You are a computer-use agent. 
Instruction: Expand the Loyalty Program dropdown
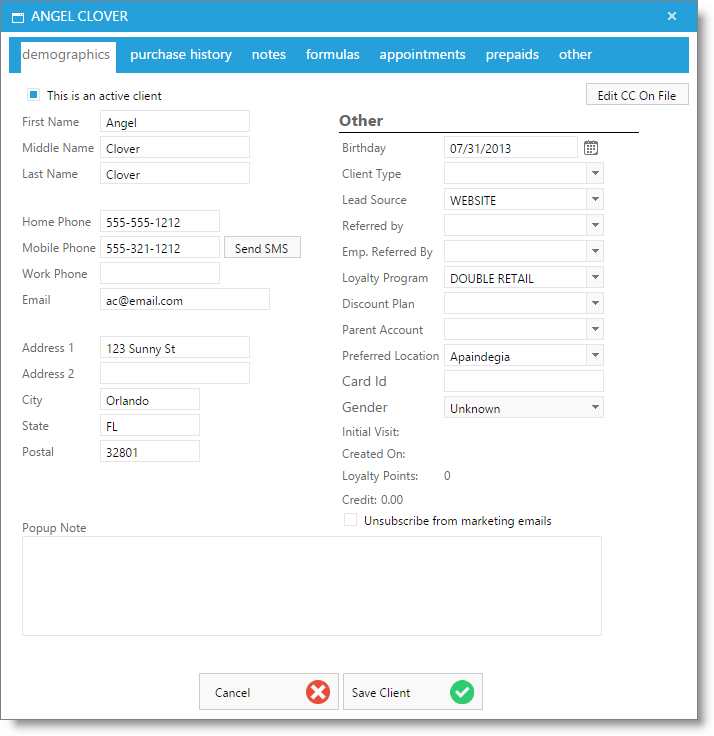coord(595,278)
